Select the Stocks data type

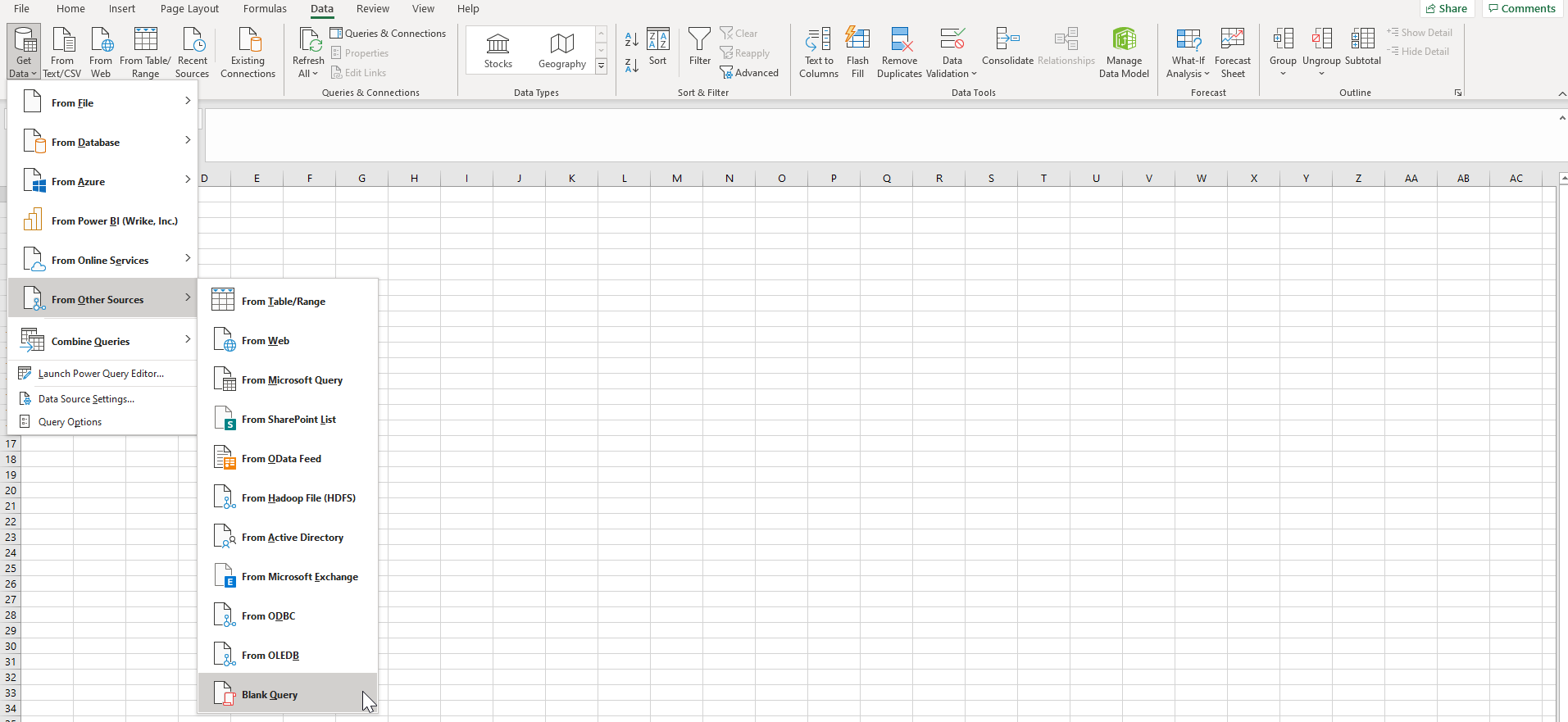tap(498, 51)
